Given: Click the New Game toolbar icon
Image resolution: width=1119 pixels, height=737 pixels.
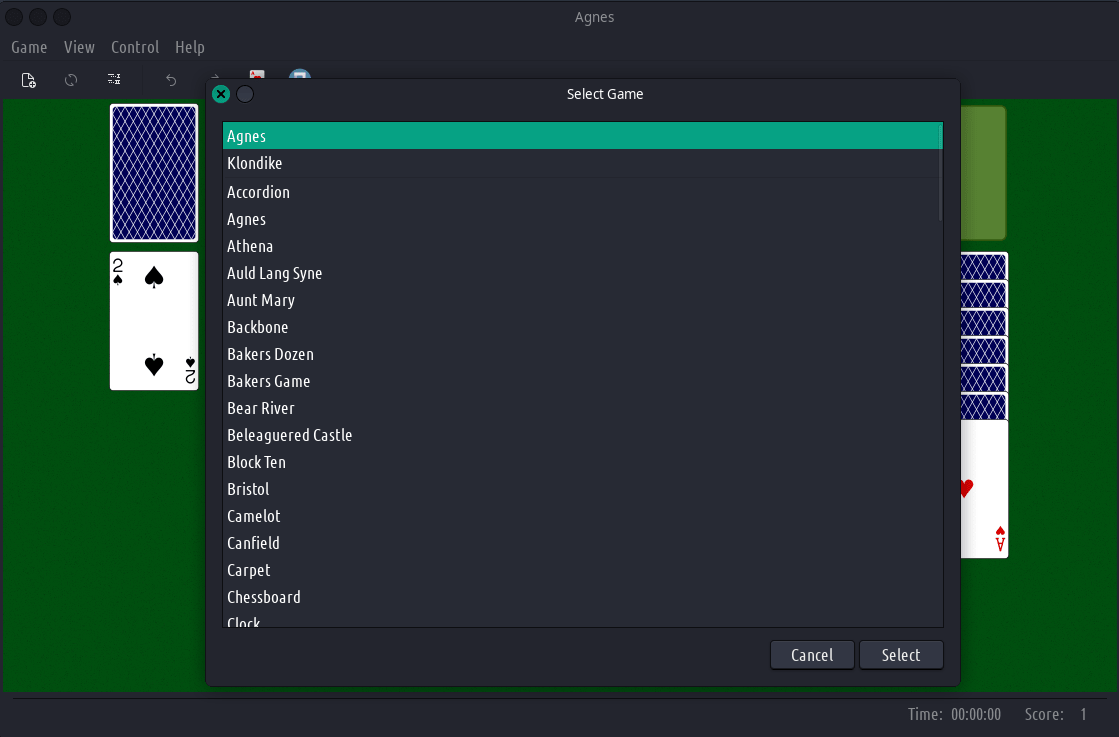Looking at the screenshot, I should point(29,80).
